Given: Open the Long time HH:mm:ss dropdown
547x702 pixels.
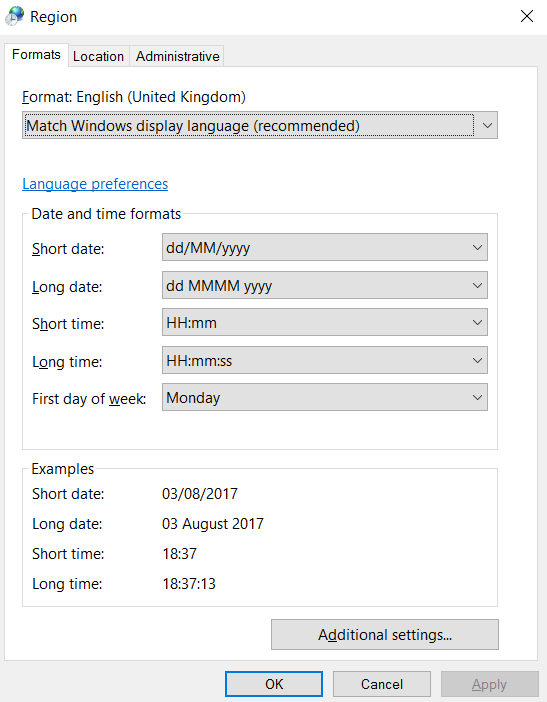Looking at the screenshot, I should tap(325, 360).
